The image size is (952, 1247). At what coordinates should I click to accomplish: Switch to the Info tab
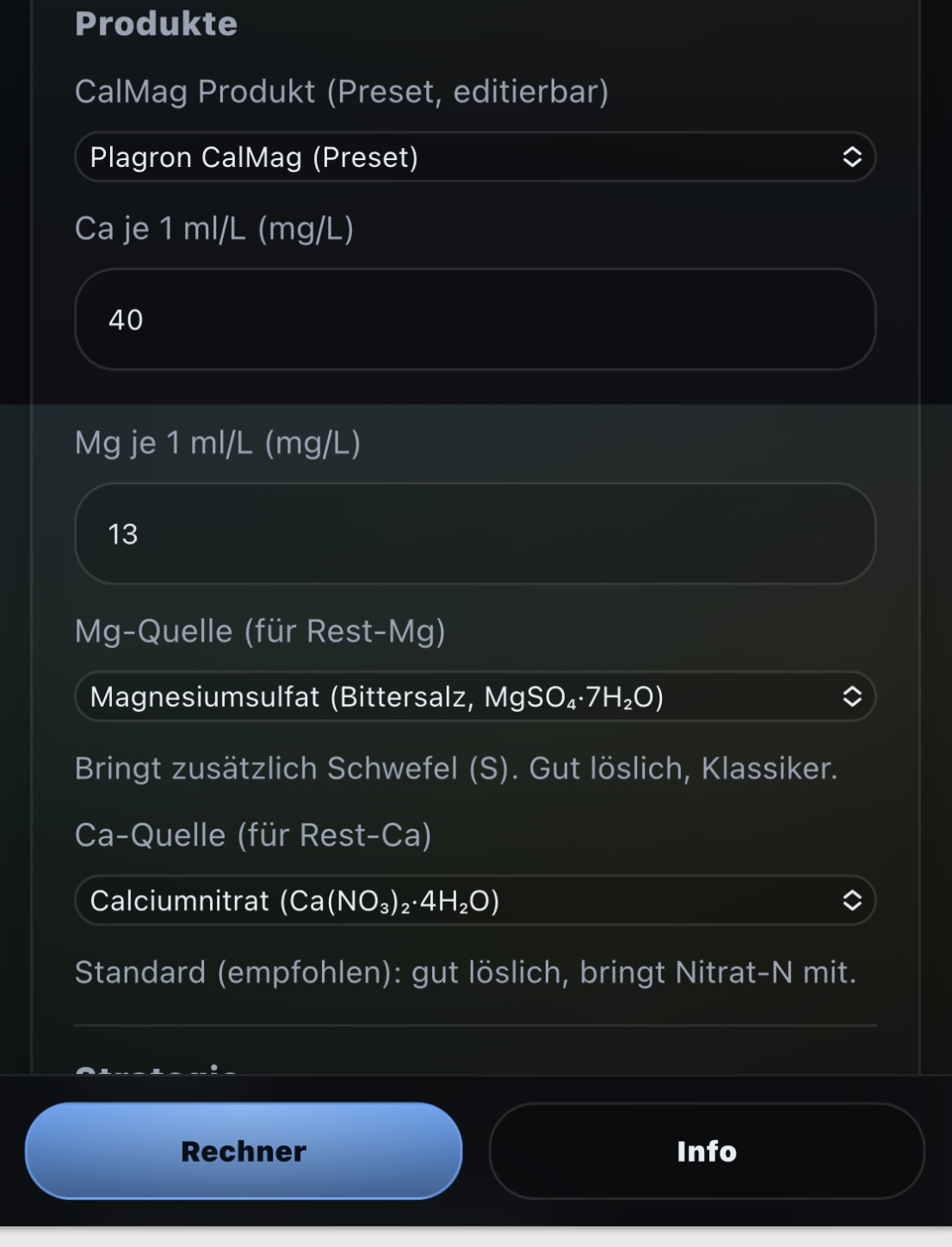(x=707, y=1151)
